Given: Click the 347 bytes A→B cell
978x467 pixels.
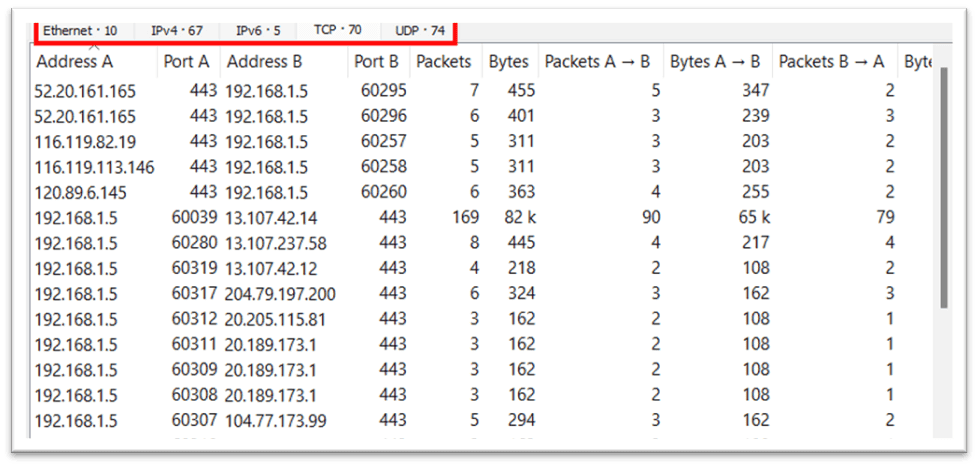Looking at the screenshot, I should (755, 91).
